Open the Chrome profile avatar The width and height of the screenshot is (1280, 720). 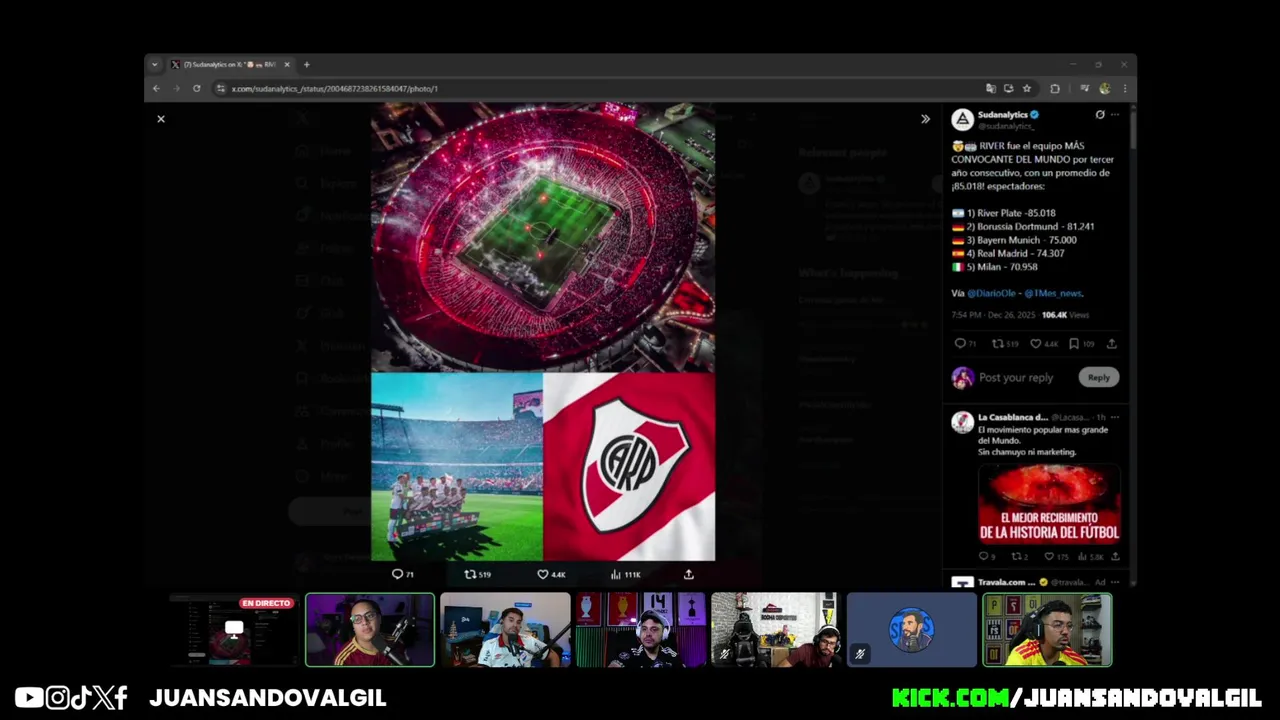pos(1104,88)
